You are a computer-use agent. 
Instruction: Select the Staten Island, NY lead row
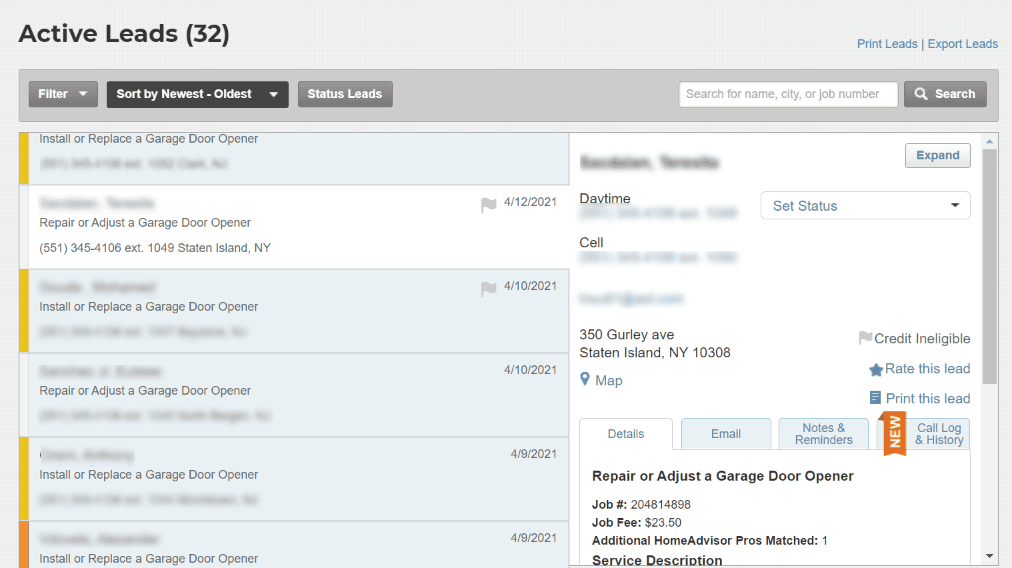(294, 227)
